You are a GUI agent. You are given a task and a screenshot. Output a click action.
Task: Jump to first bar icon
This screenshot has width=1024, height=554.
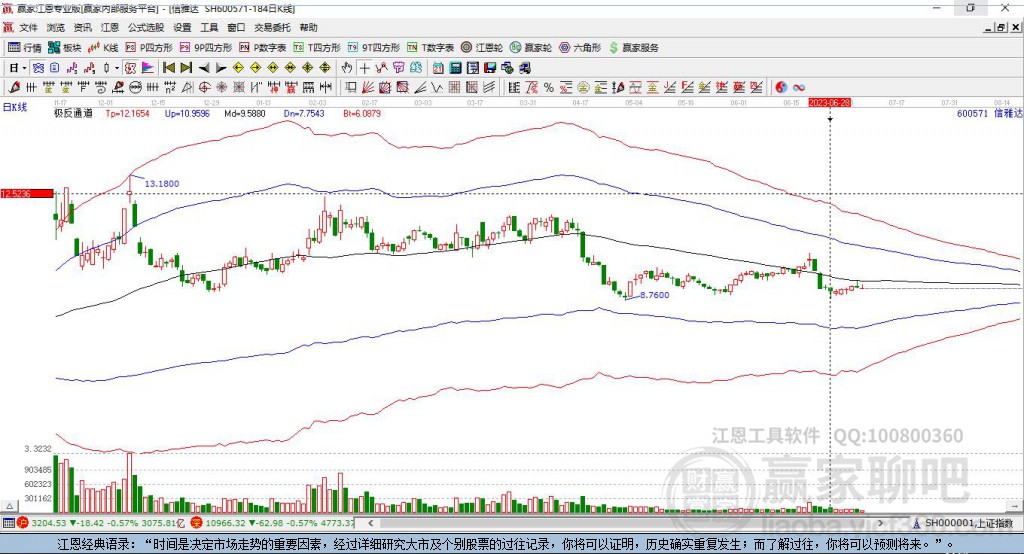pos(169,68)
